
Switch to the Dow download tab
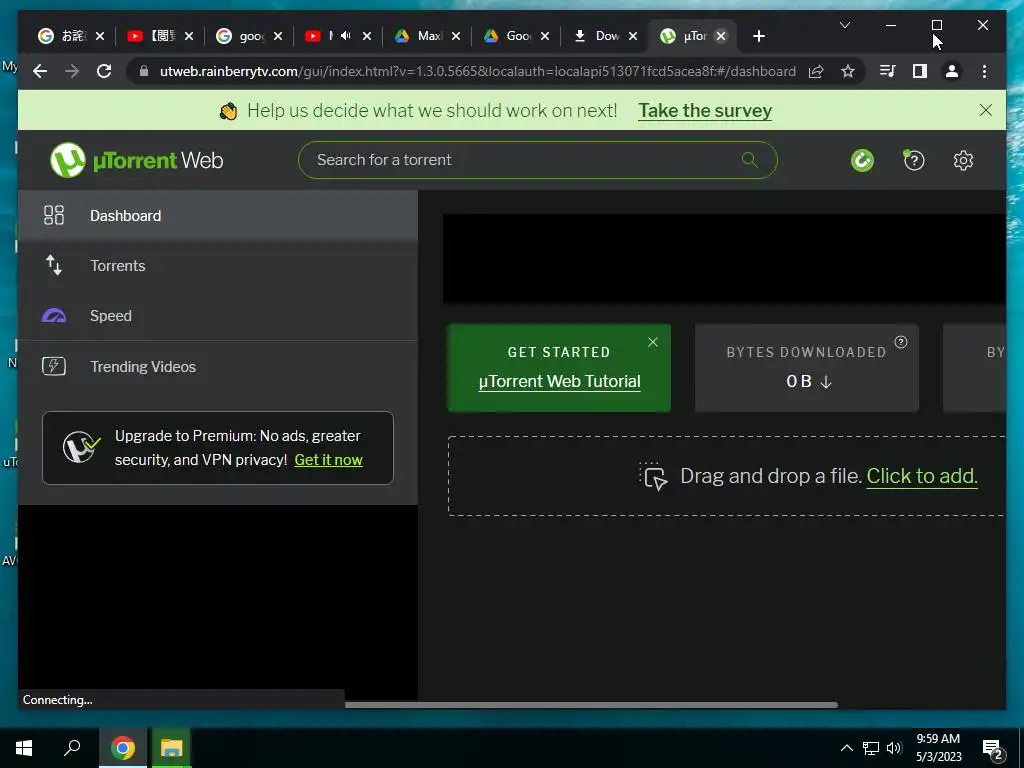[604, 37]
